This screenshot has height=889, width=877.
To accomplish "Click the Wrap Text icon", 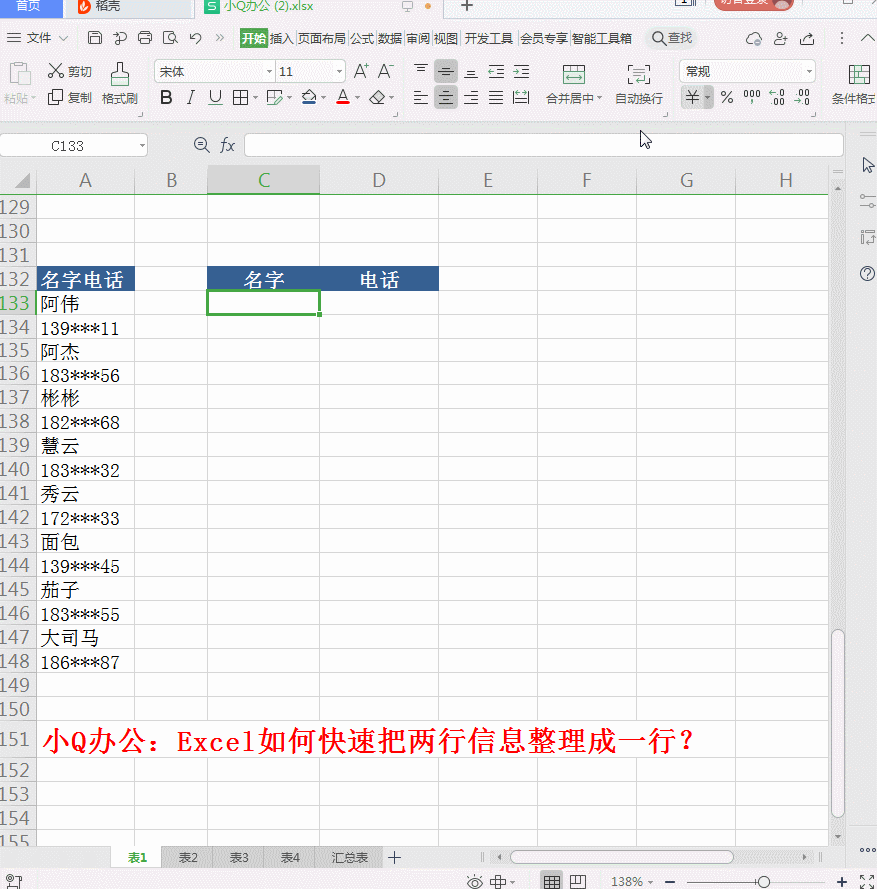I will tap(638, 74).
